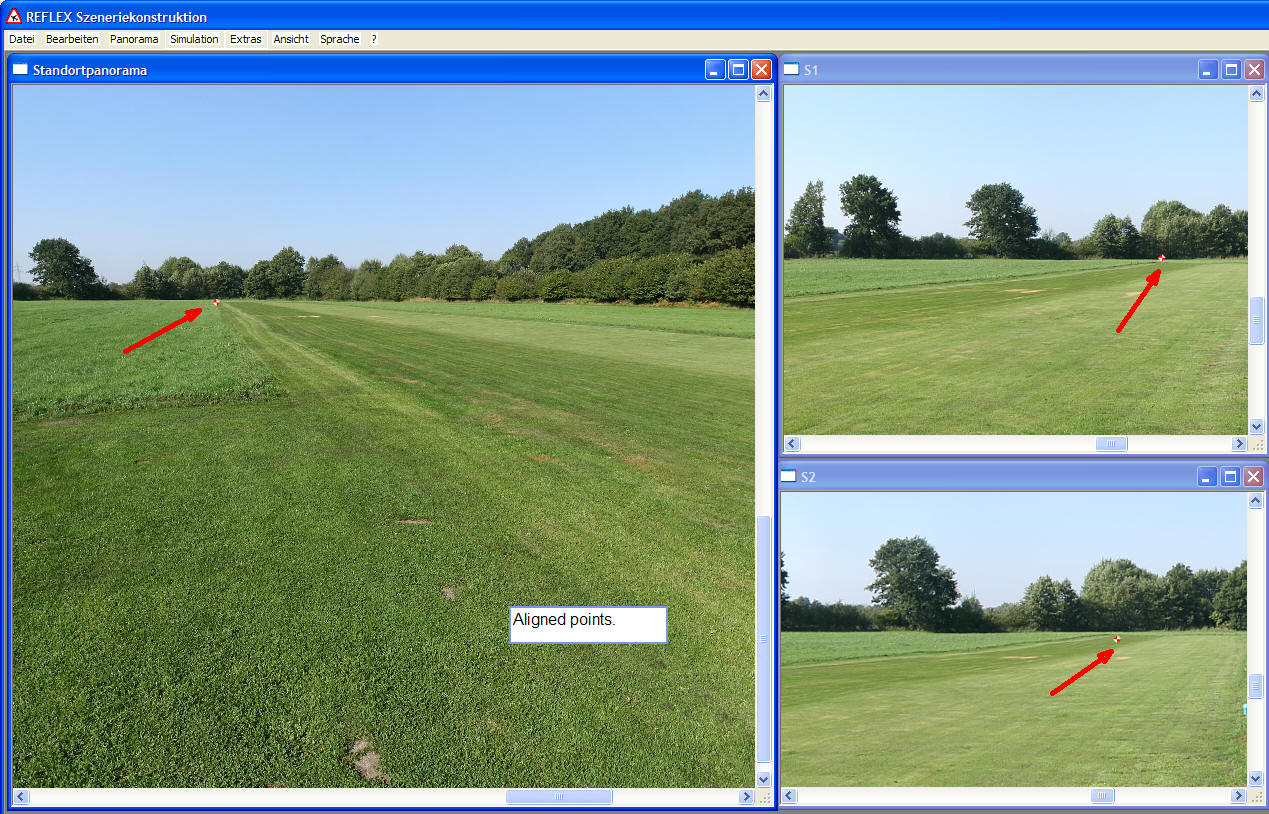
Task: Open the Bearbeiten menu
Action: coord(72,39)
